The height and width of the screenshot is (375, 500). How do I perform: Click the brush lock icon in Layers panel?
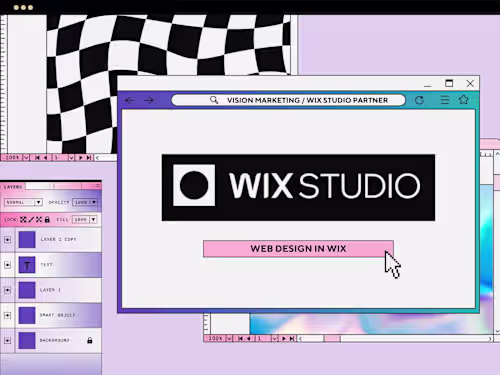(31, 219)
